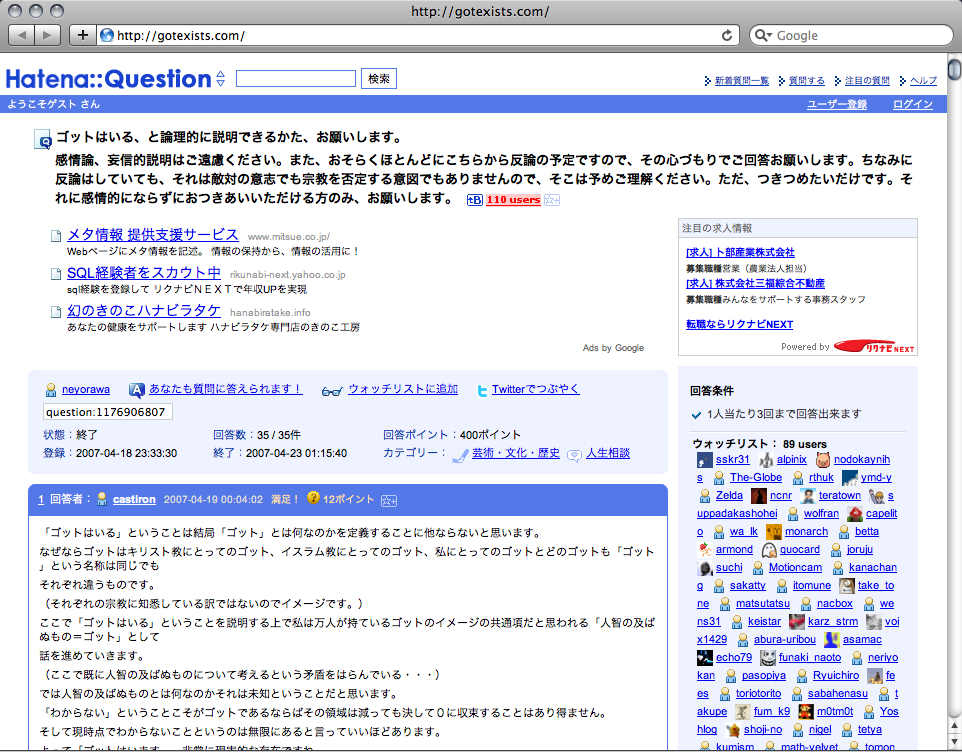
Task: Open the Google search magnifier dropdown
Action: (x=764, y=35)
